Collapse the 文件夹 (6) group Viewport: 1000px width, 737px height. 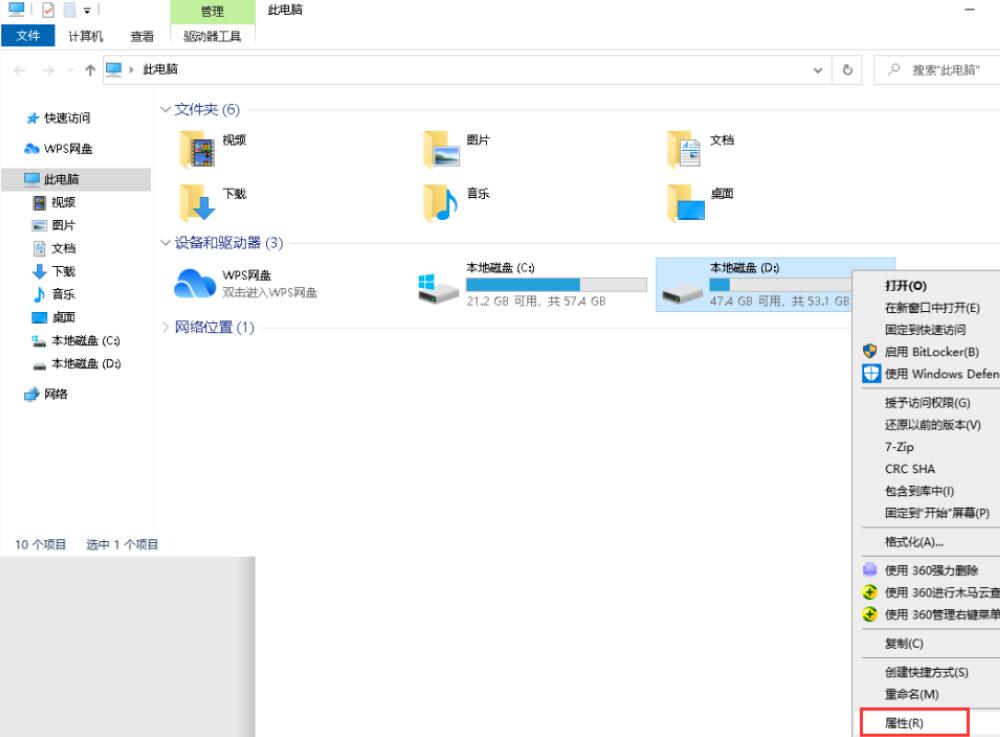165,110
